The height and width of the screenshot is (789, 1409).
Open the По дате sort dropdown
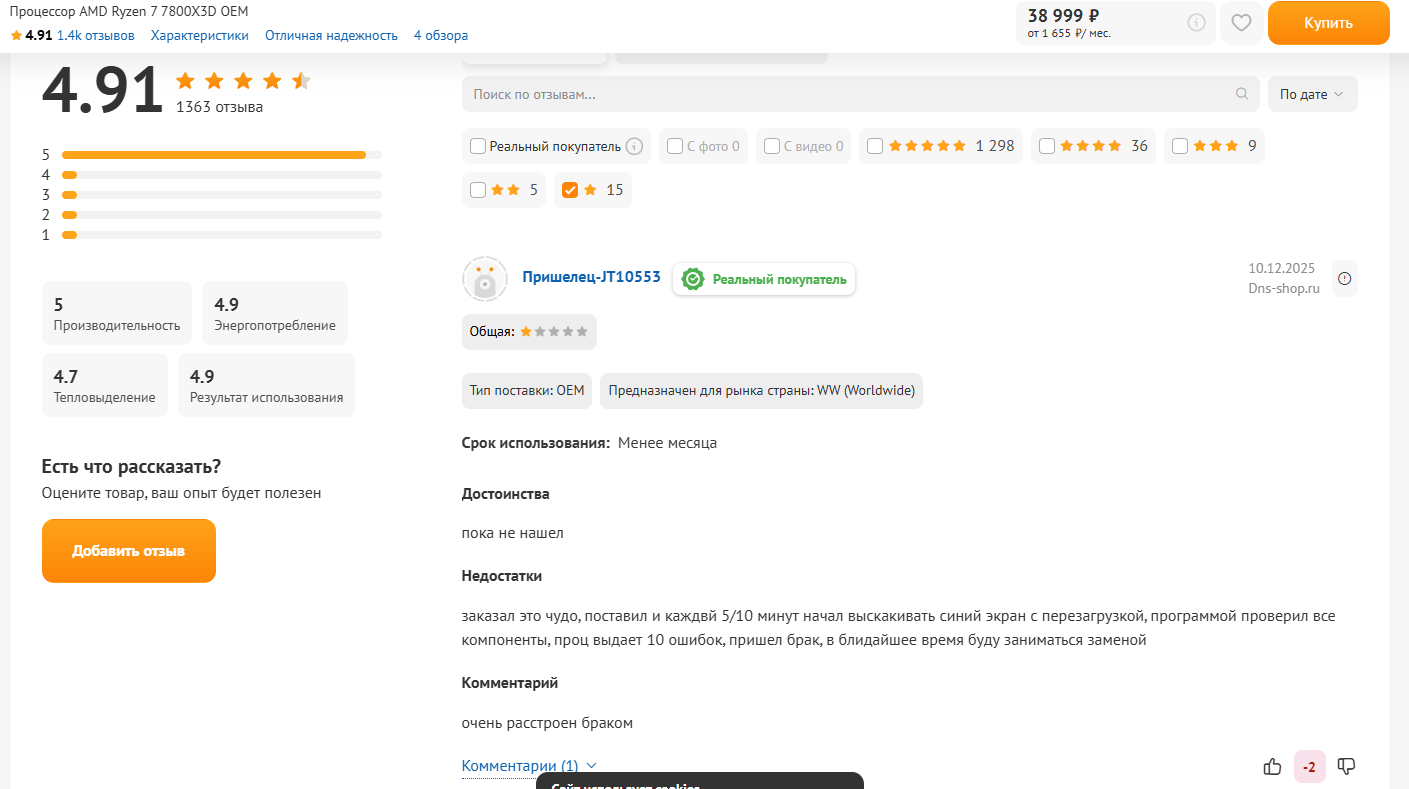pos(1312,94)
